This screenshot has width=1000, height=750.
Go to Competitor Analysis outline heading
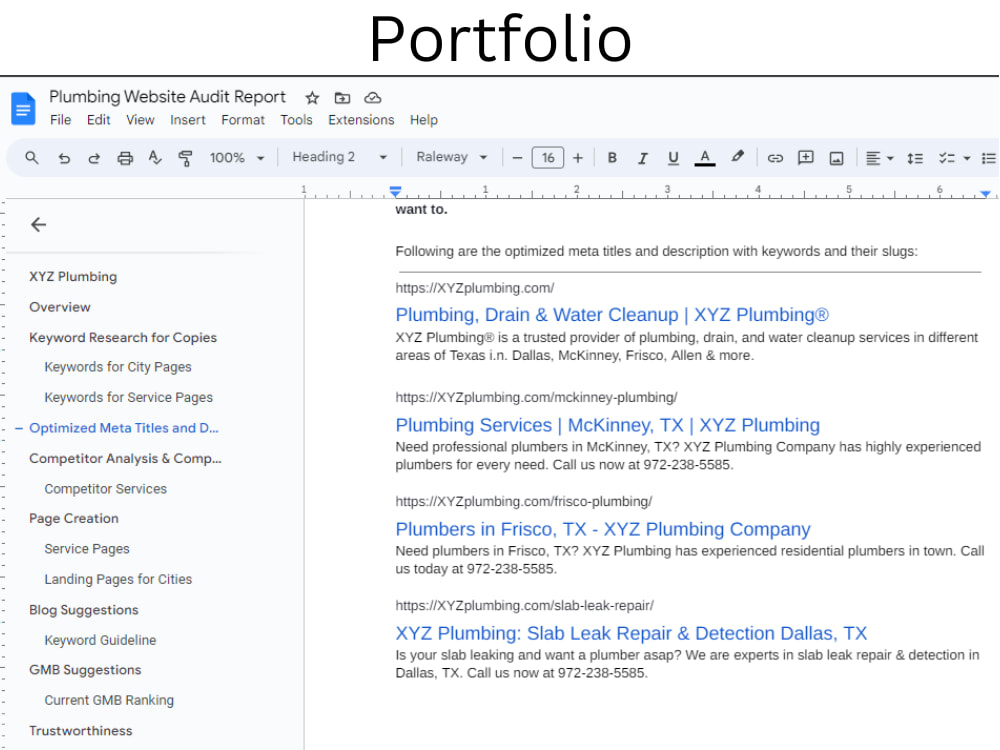[125, 459]
